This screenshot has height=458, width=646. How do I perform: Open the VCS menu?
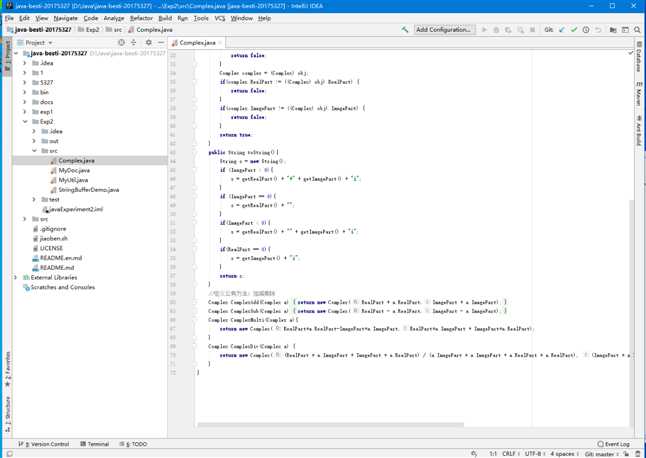(x=220, y=18)
